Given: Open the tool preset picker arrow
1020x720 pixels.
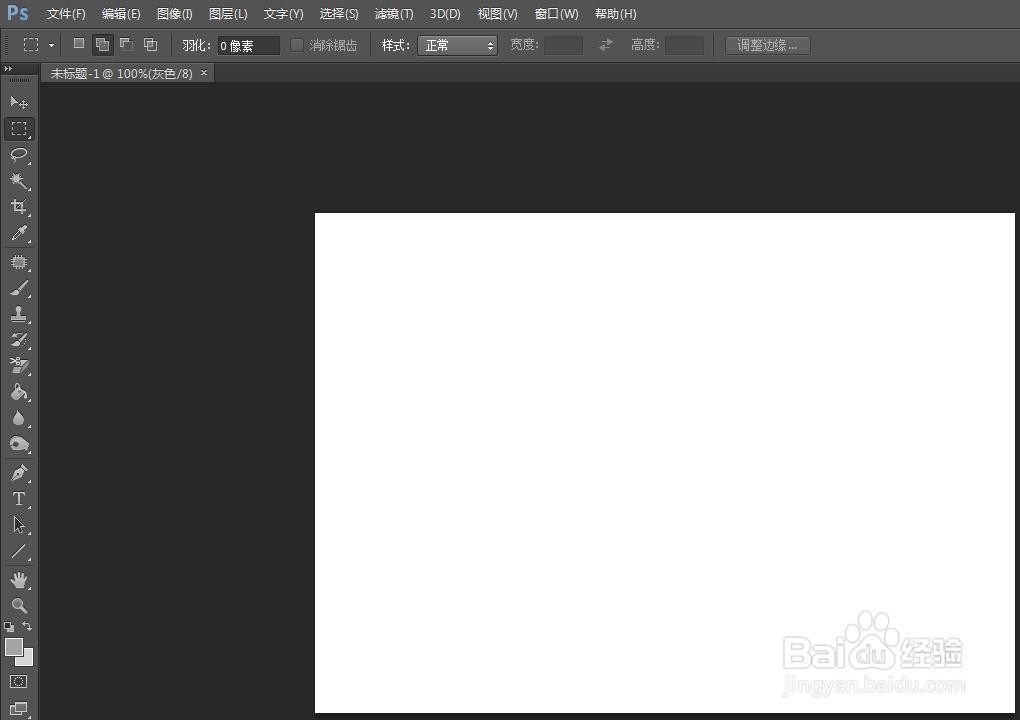Looking at the screenshot, I should point(51,46).
